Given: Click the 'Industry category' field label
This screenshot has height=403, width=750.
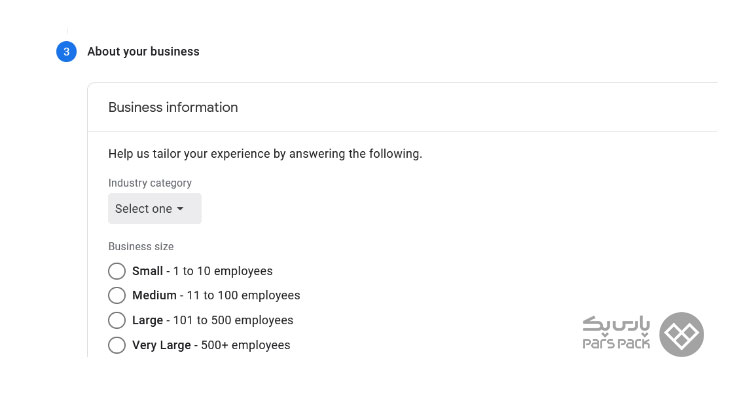Looking at the screenshot, I should [x=150, y=183].
